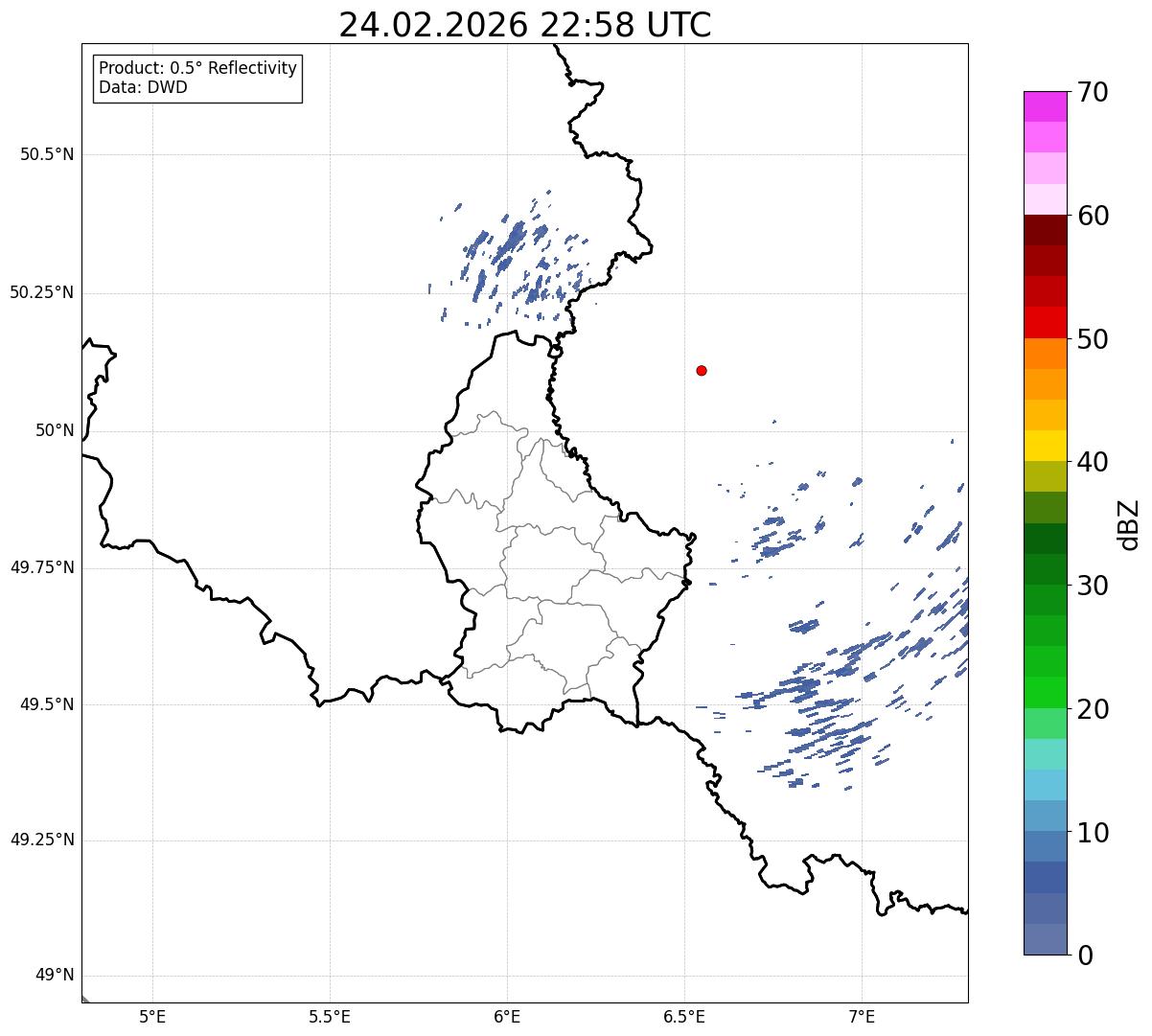Image resolution: width=1152 pixels, height=1036 pixels.
Task: Click the orange colorbar segment below 50
Action: (x=1045, y=354)
